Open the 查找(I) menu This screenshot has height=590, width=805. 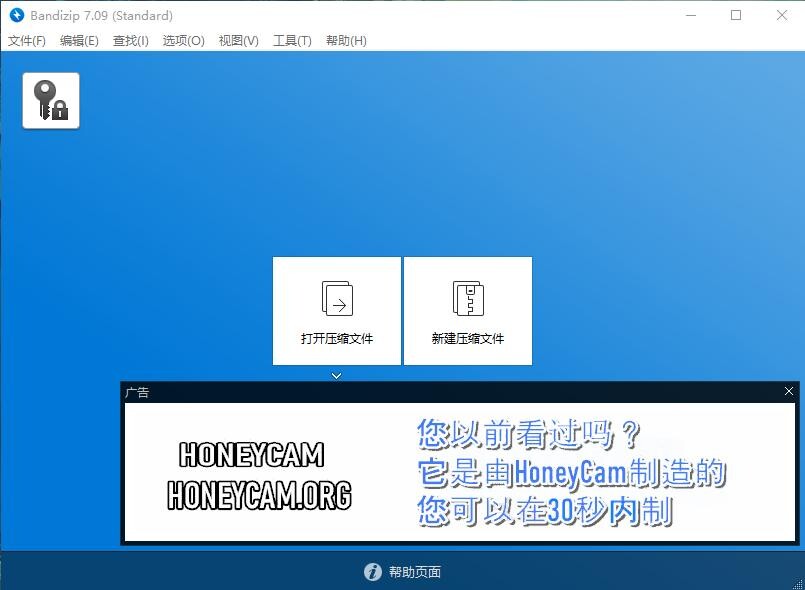[131, 41]
